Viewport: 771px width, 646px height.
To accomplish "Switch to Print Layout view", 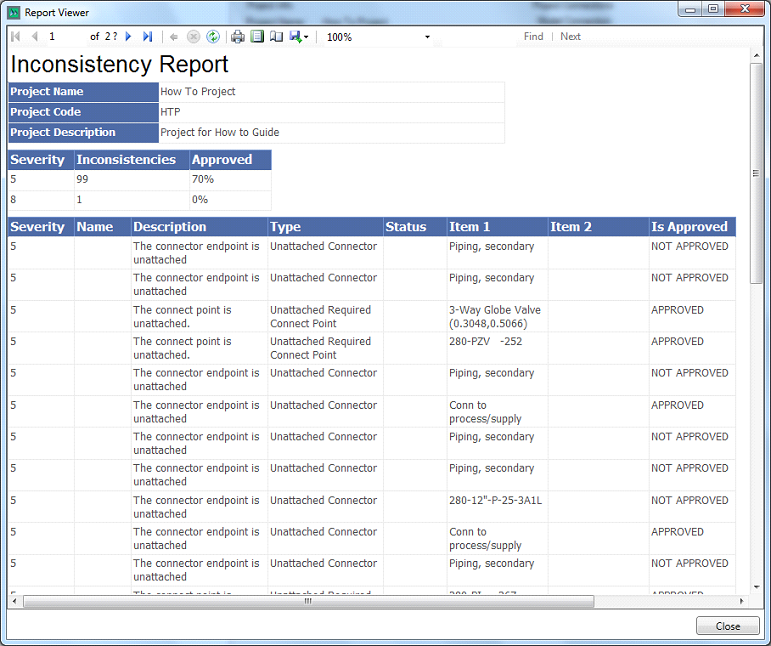I will coord(257,37).
